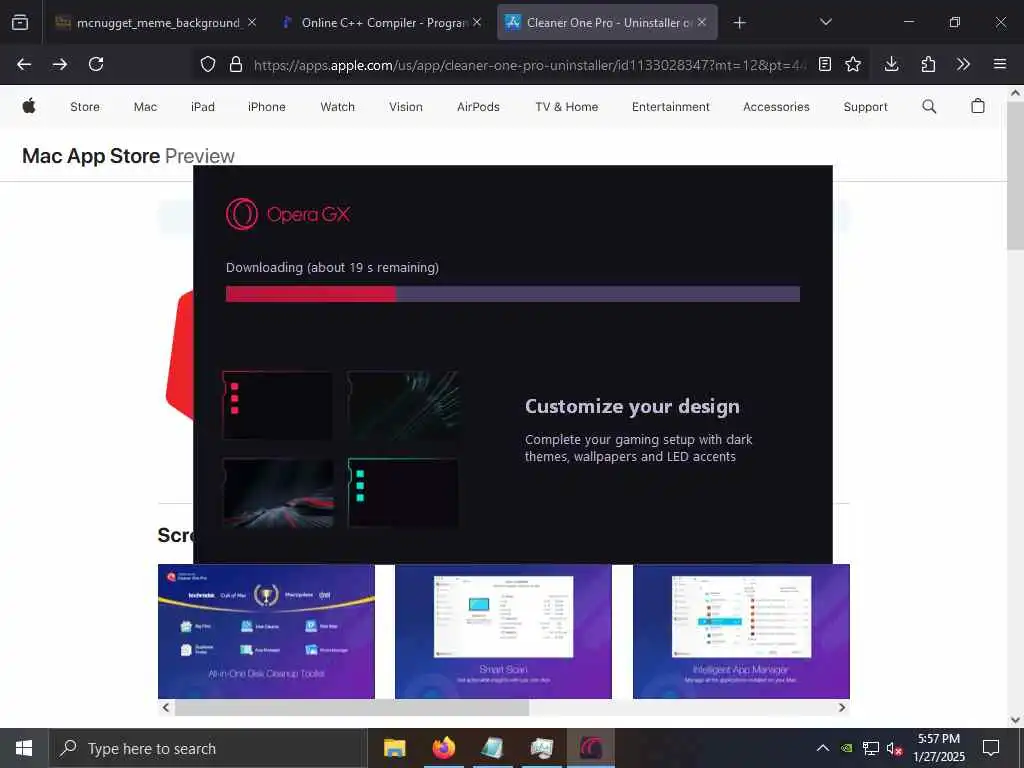Toggle reader view icon in address bar

point(825,64)
